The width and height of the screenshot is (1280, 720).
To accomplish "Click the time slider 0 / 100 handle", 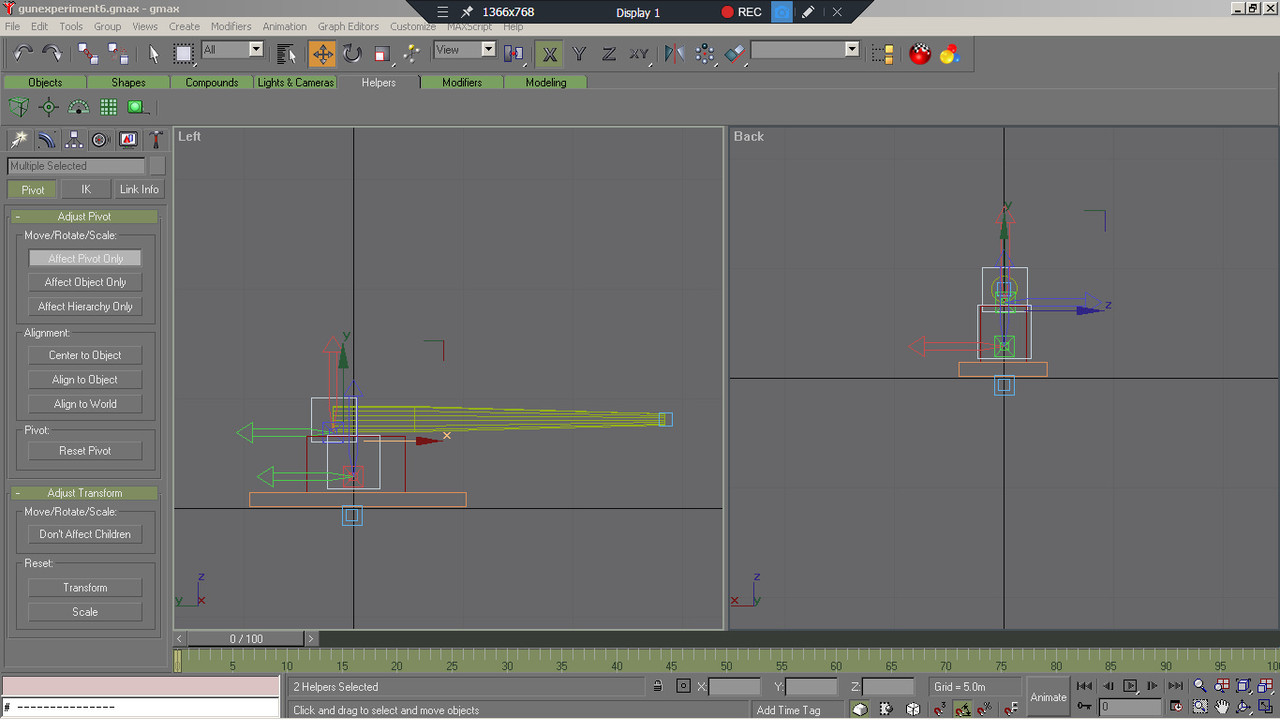I will pyautogui.click(x=246, y=638).
